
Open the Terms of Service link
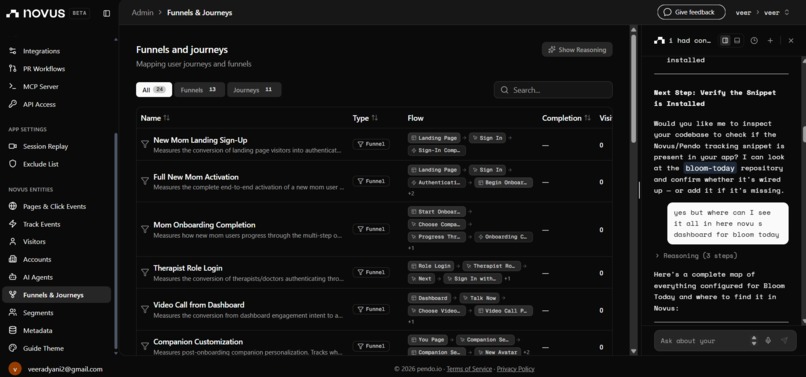pyautogui.click(x=469, y=369)
